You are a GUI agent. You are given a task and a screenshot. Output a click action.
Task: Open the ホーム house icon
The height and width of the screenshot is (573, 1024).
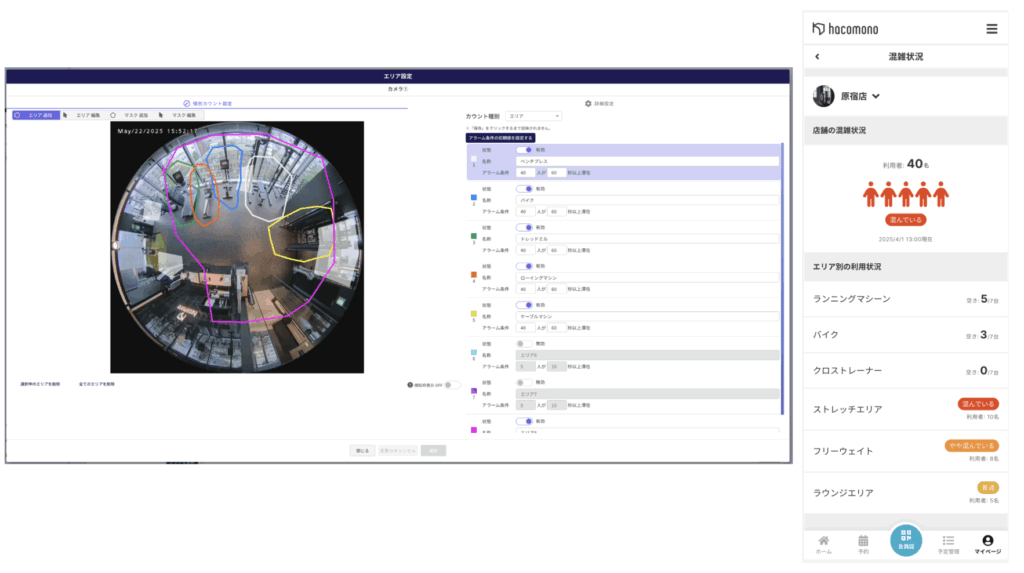(x=824, y=544)
